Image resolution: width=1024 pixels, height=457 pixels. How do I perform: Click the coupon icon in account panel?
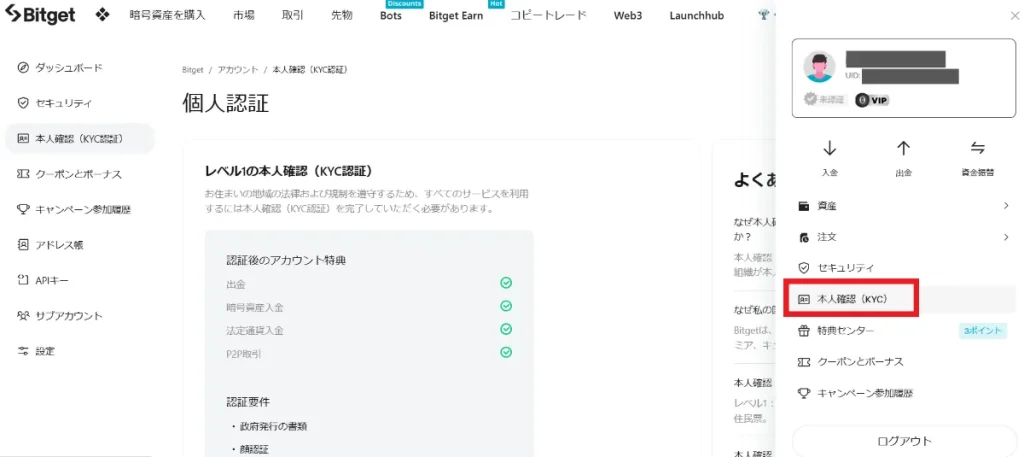tap(804, 362)
